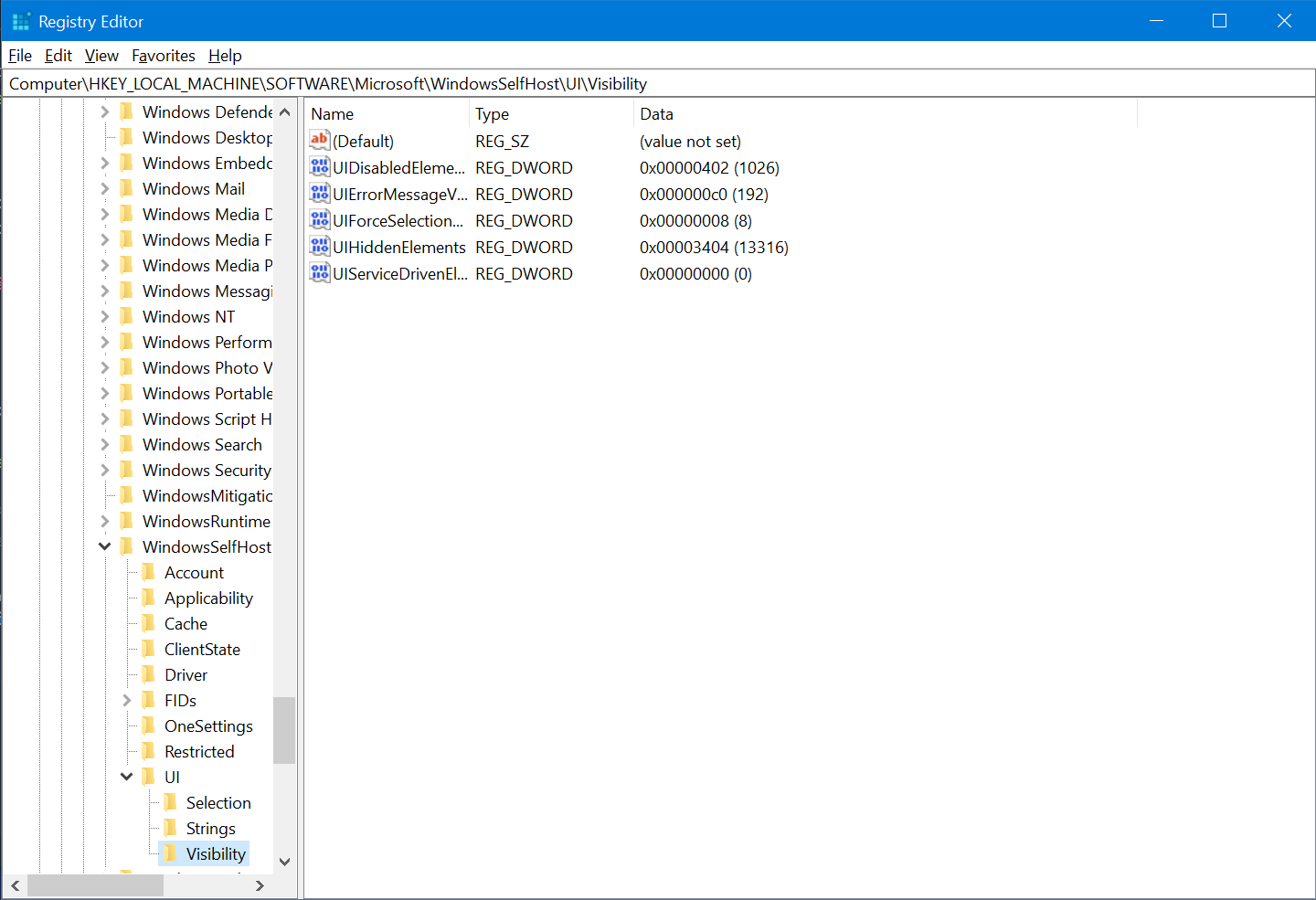Image resolution: width=1316 pixels, height=900 pixels.
Task: Expand the Windows NT key
Action: tap(104, 316)
